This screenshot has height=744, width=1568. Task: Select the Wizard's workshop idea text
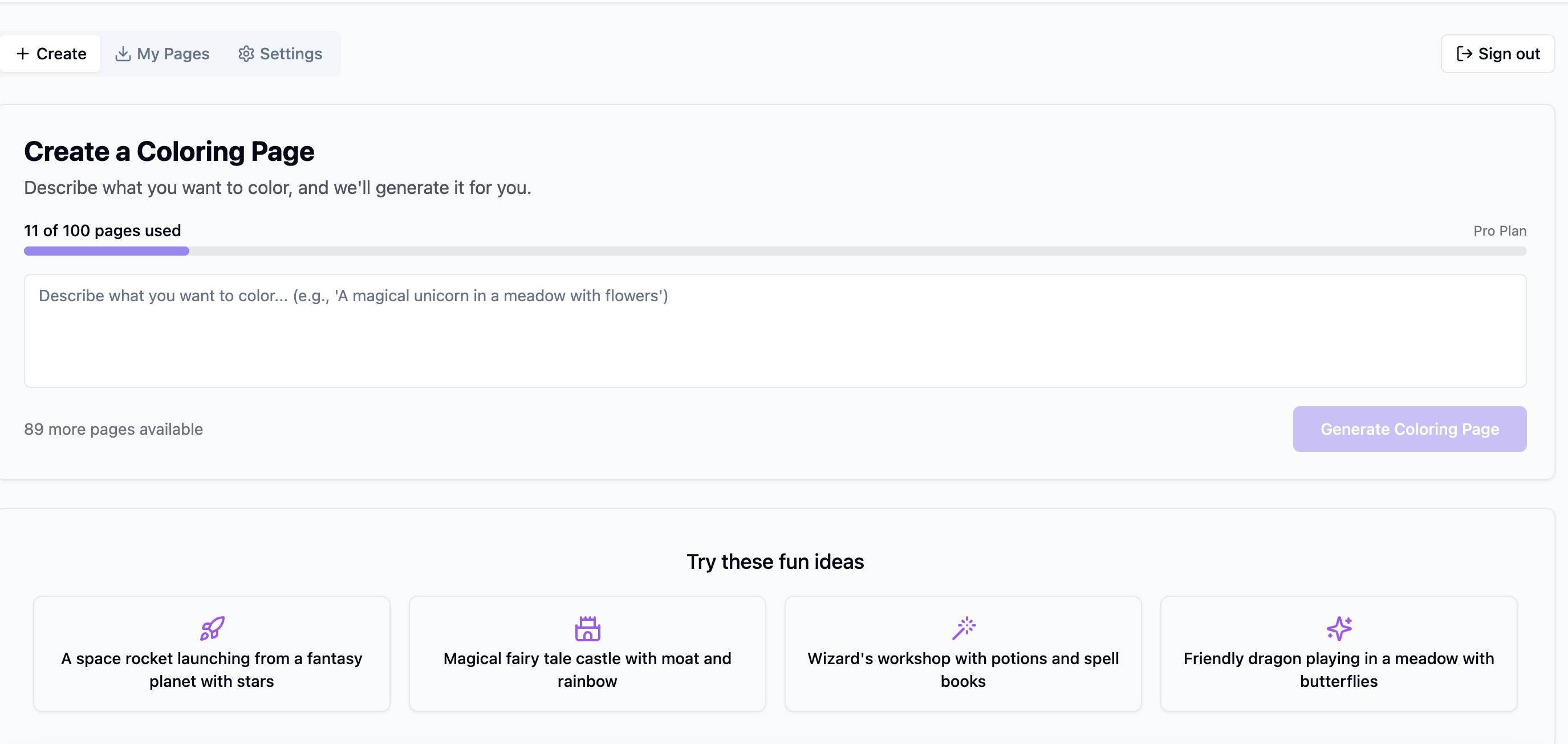tap(963, 670)
